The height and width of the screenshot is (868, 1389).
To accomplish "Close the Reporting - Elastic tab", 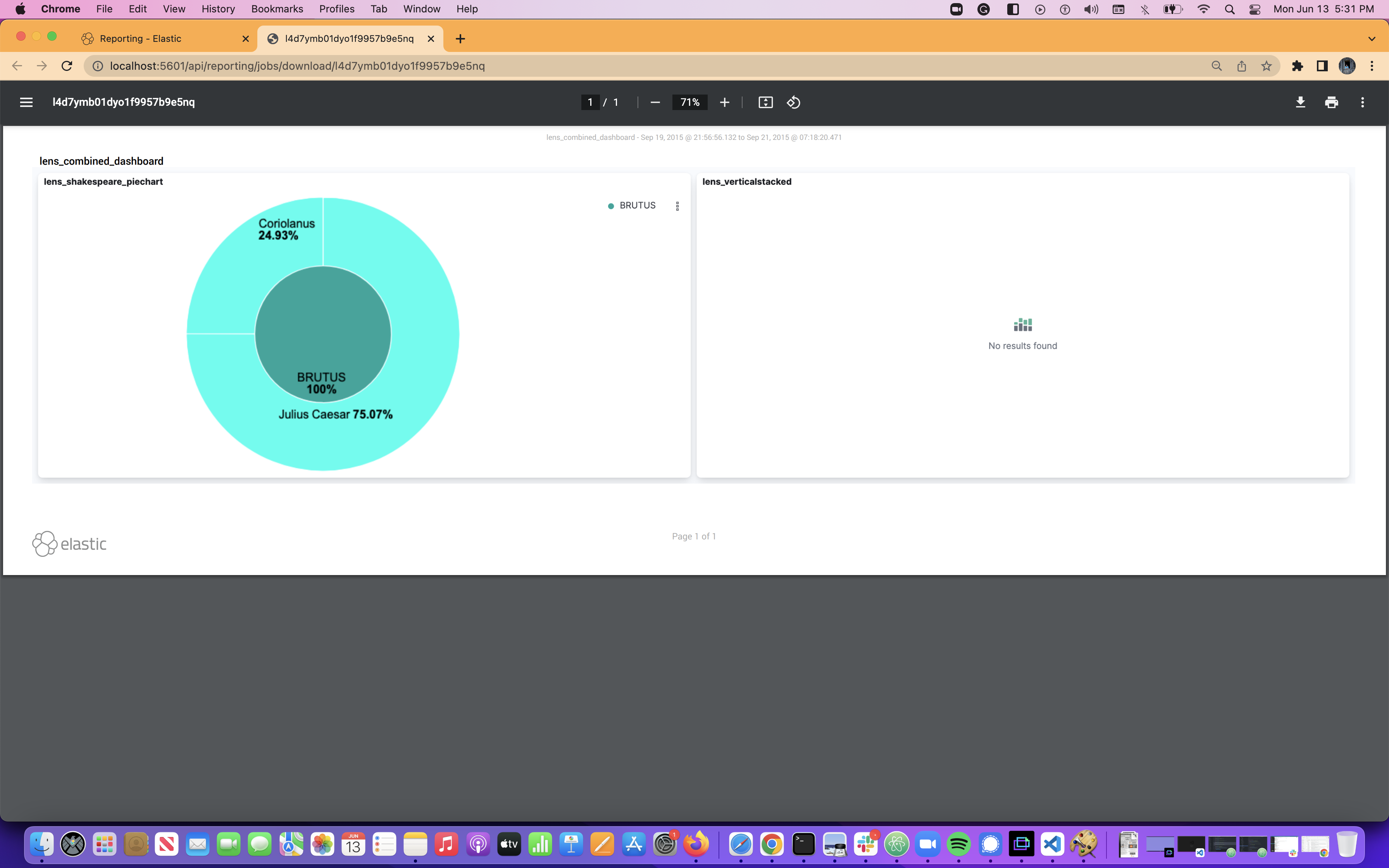I will [246, 38].
